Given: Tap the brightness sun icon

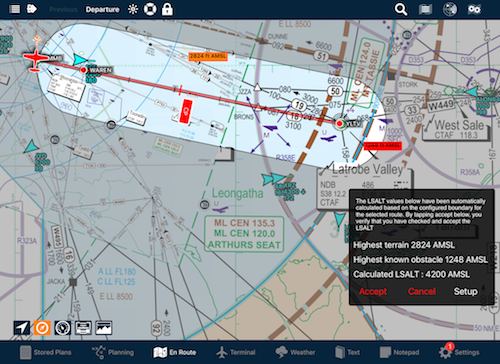Looking at the screenshot, I should pyautogui.click(x=133, y=9).
